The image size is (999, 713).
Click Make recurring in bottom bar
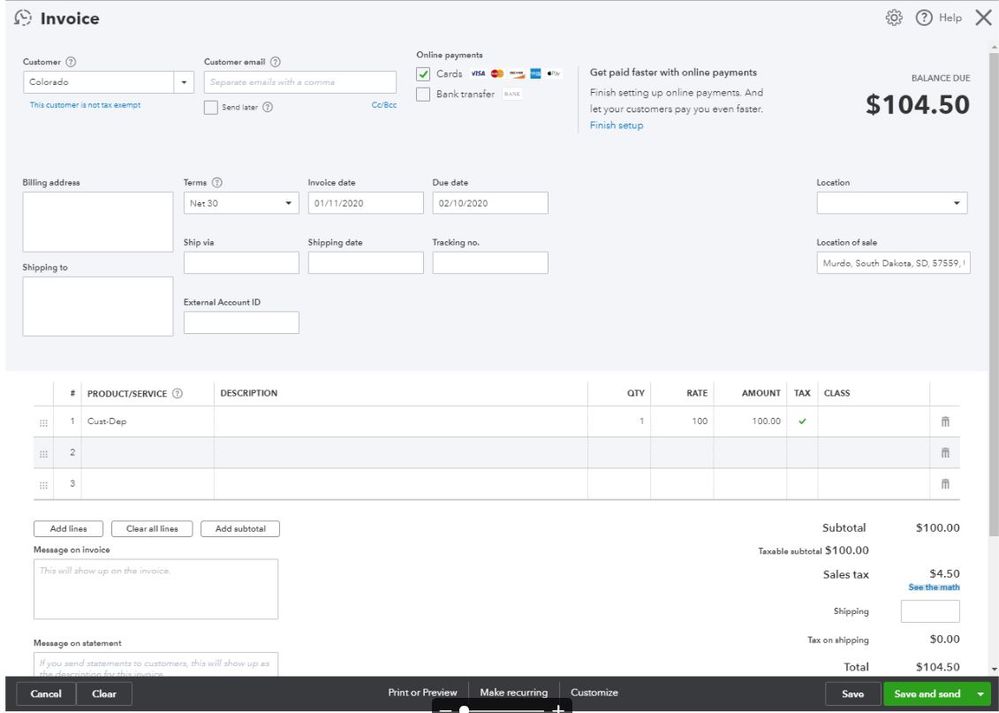514,693
